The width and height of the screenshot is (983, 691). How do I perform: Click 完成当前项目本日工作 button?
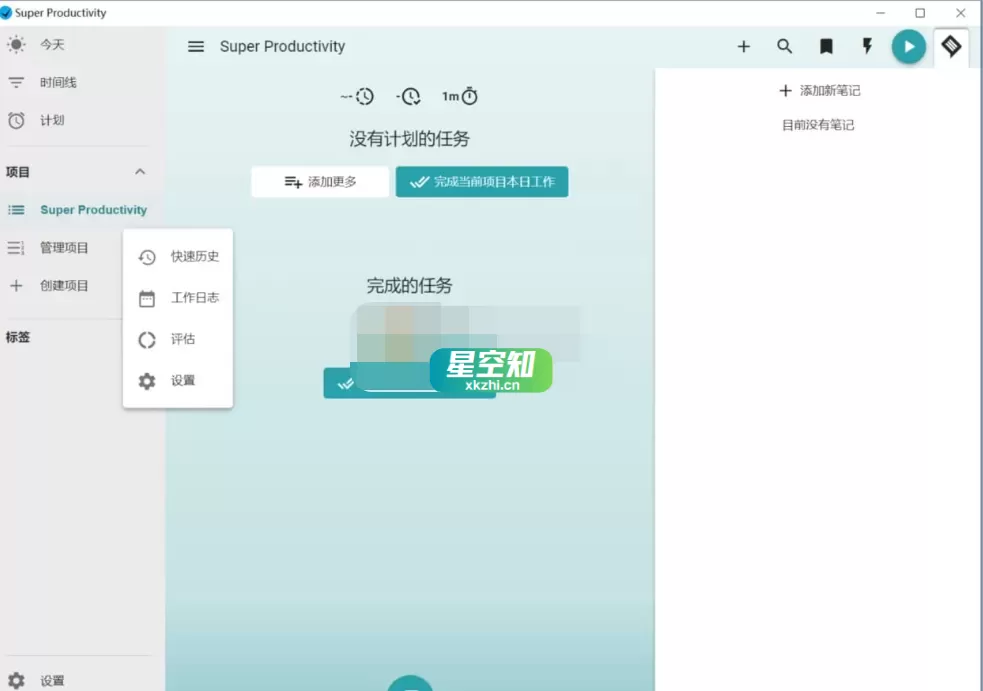(482, 181)
